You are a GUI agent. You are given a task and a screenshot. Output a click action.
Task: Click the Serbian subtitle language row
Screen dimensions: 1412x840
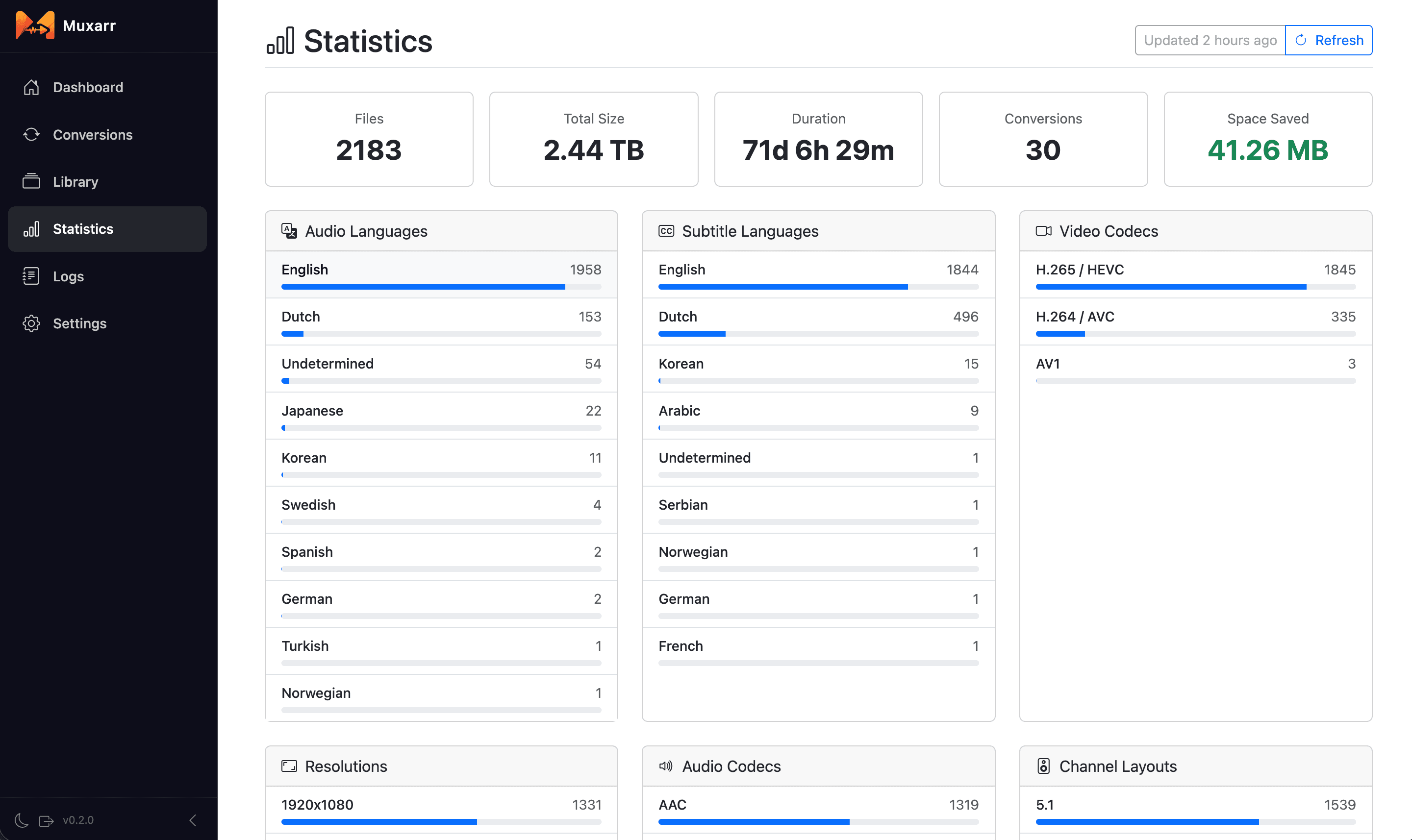pyautogui.click(x=818, y=510)
